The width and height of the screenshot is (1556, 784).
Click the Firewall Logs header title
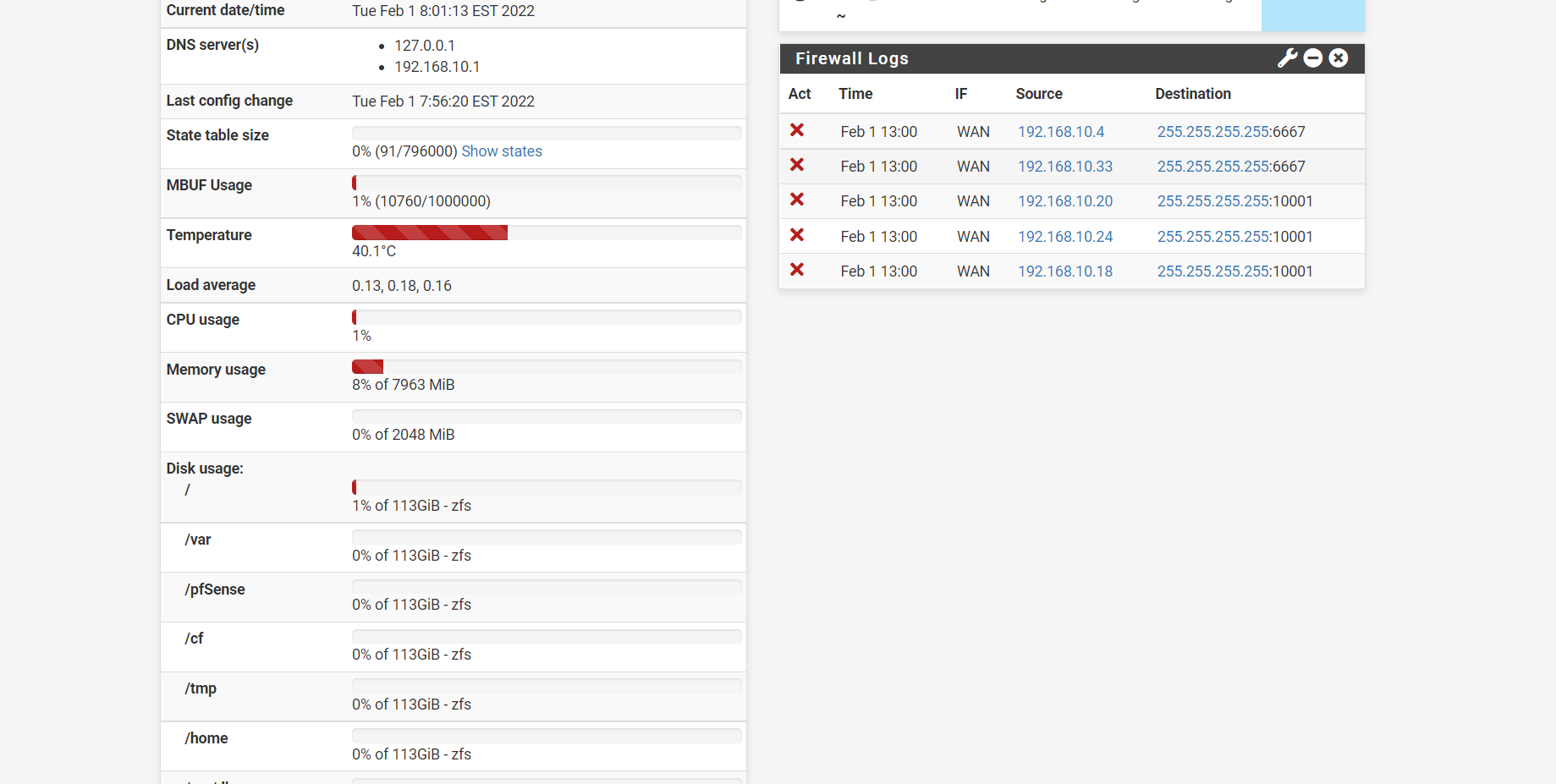pos(852,58)
